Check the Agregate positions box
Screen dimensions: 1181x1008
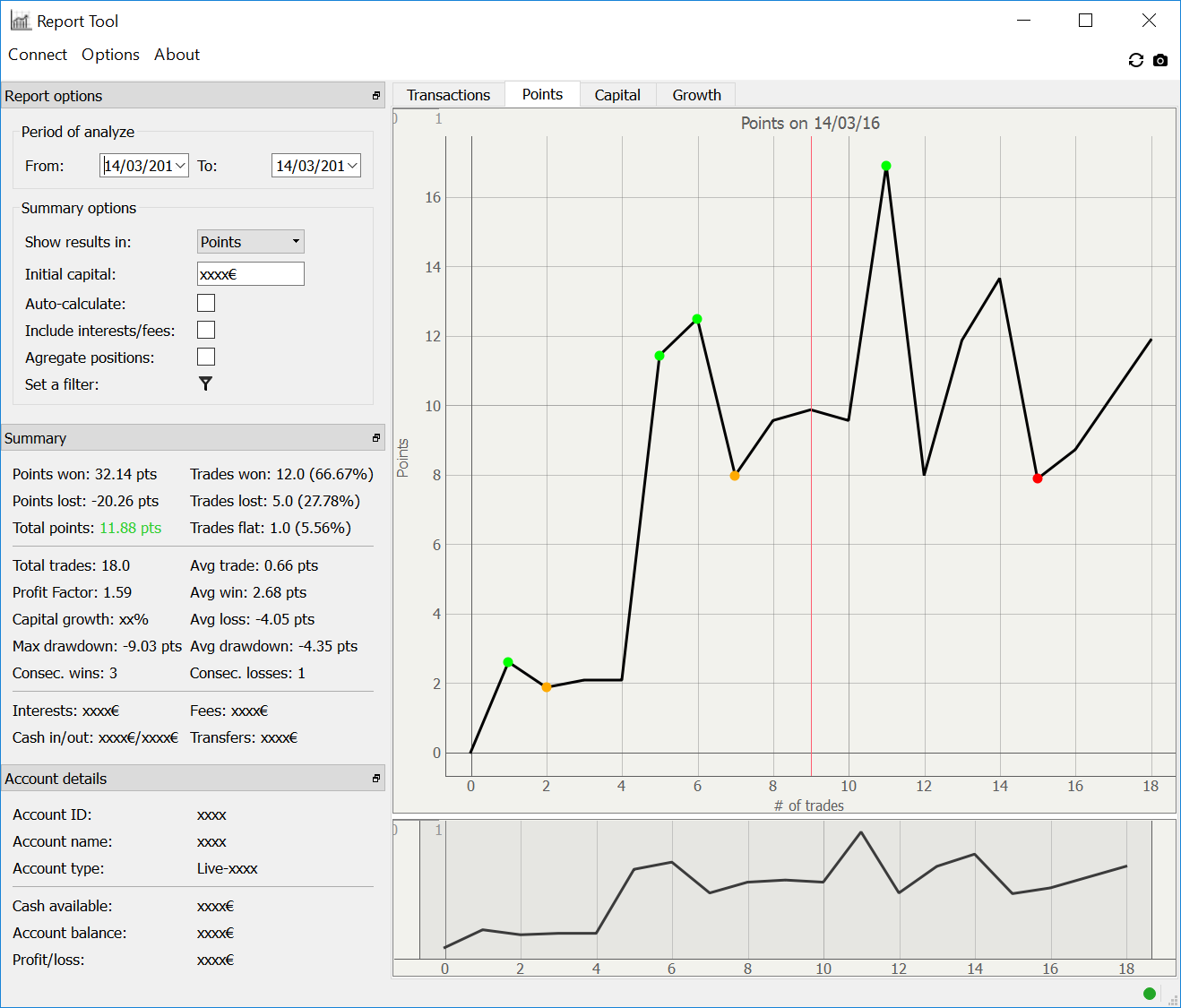pyautogui.click(x=206, y=358)
